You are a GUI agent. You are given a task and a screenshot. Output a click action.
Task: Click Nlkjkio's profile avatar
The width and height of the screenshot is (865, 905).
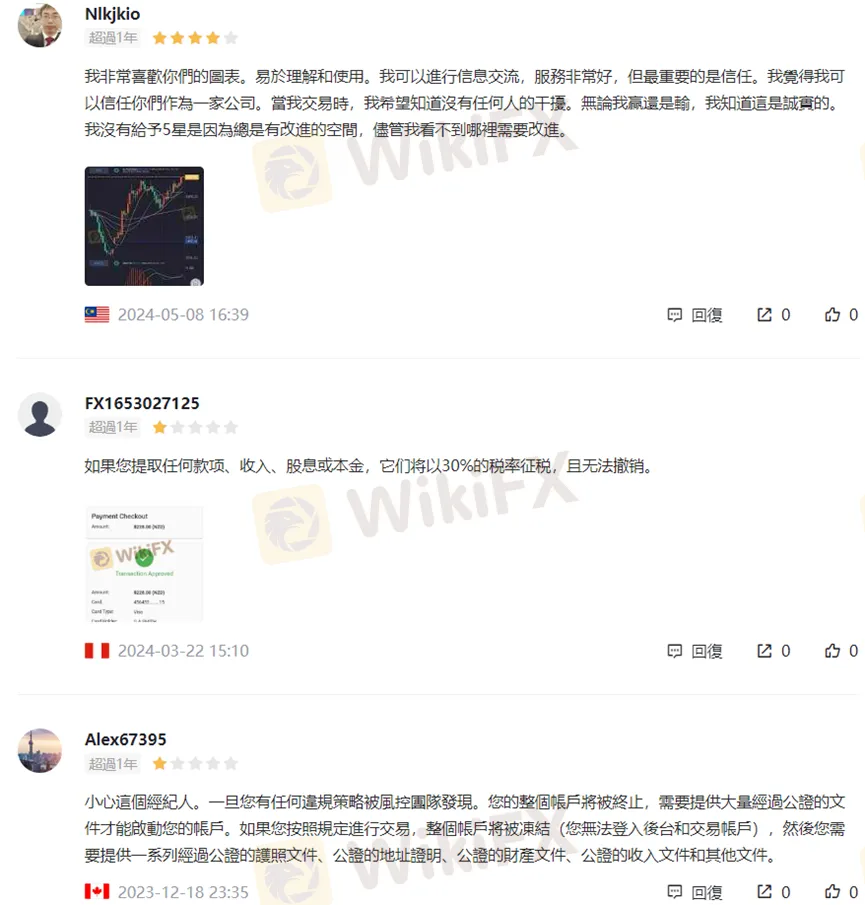point(40,25)
